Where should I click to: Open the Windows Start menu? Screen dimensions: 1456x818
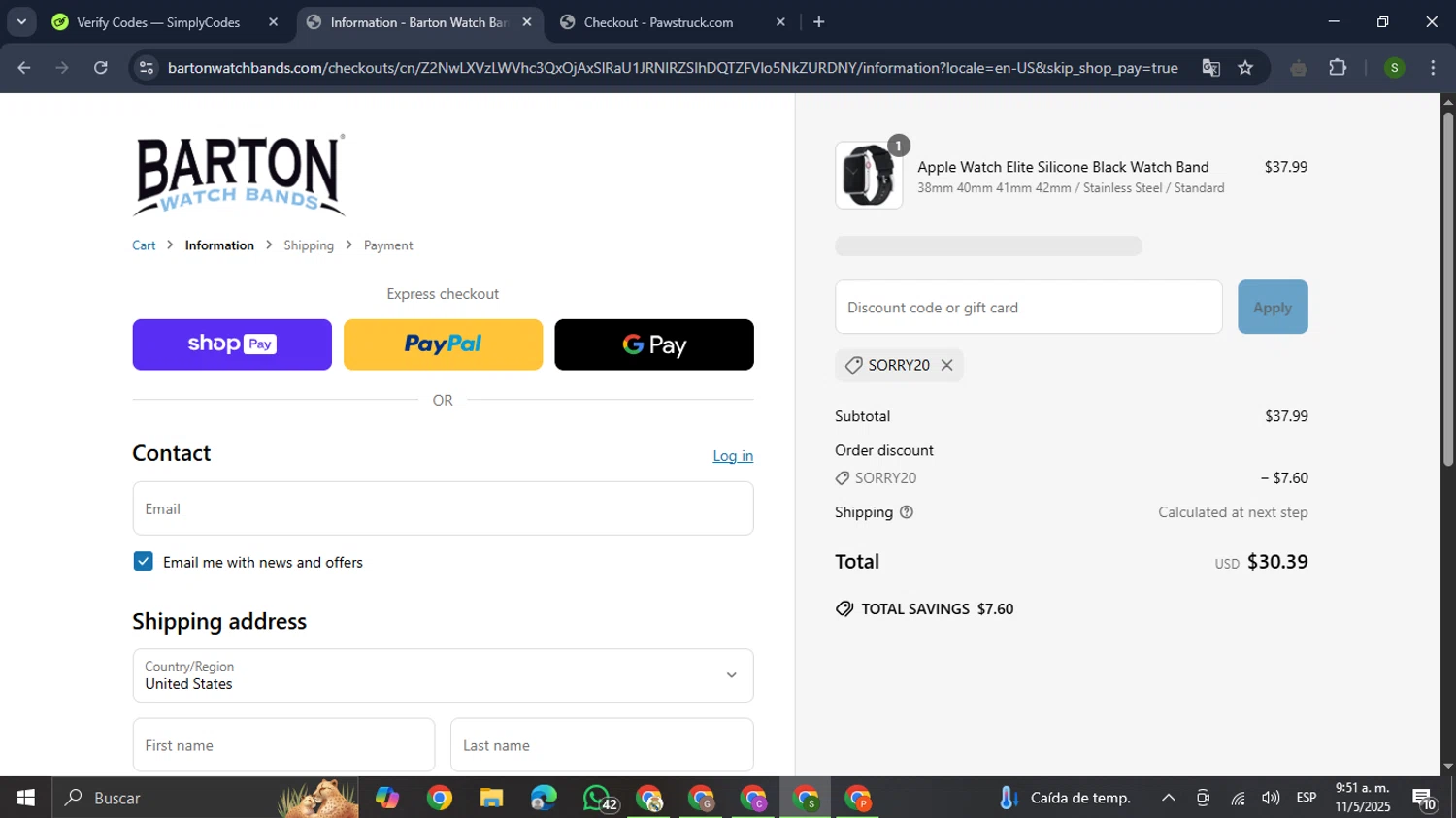click(25, 798)
